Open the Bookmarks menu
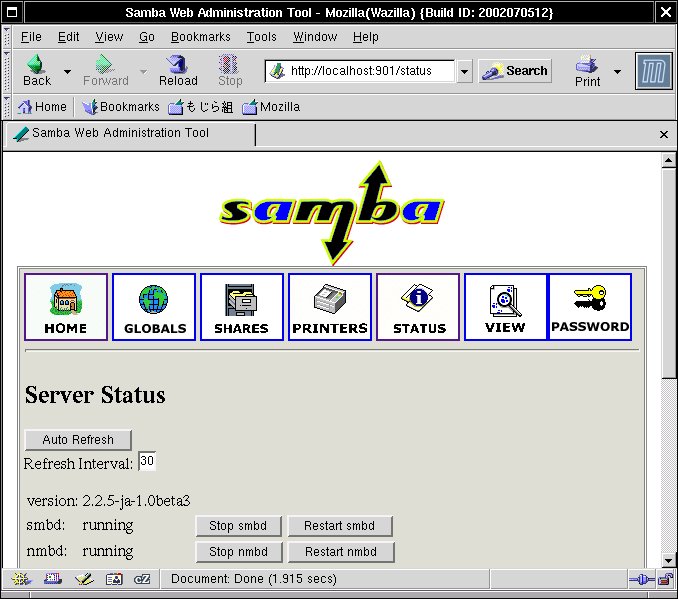 201,37
